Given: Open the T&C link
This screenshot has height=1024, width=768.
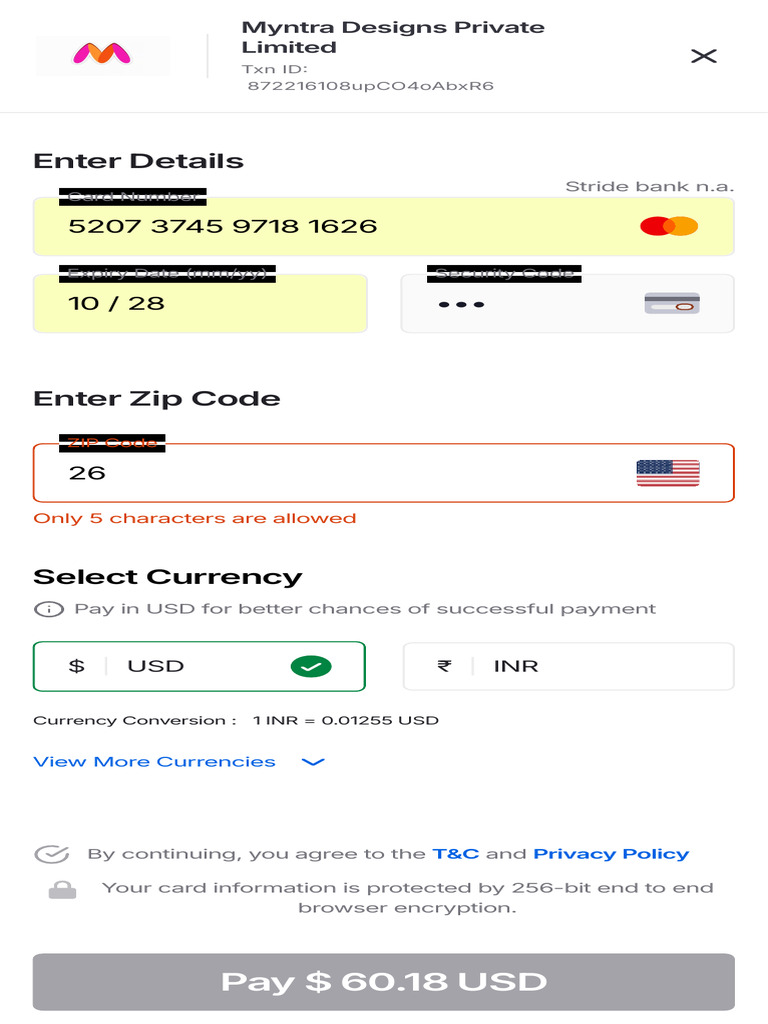Looking at the screenshot, I should 455,854.
